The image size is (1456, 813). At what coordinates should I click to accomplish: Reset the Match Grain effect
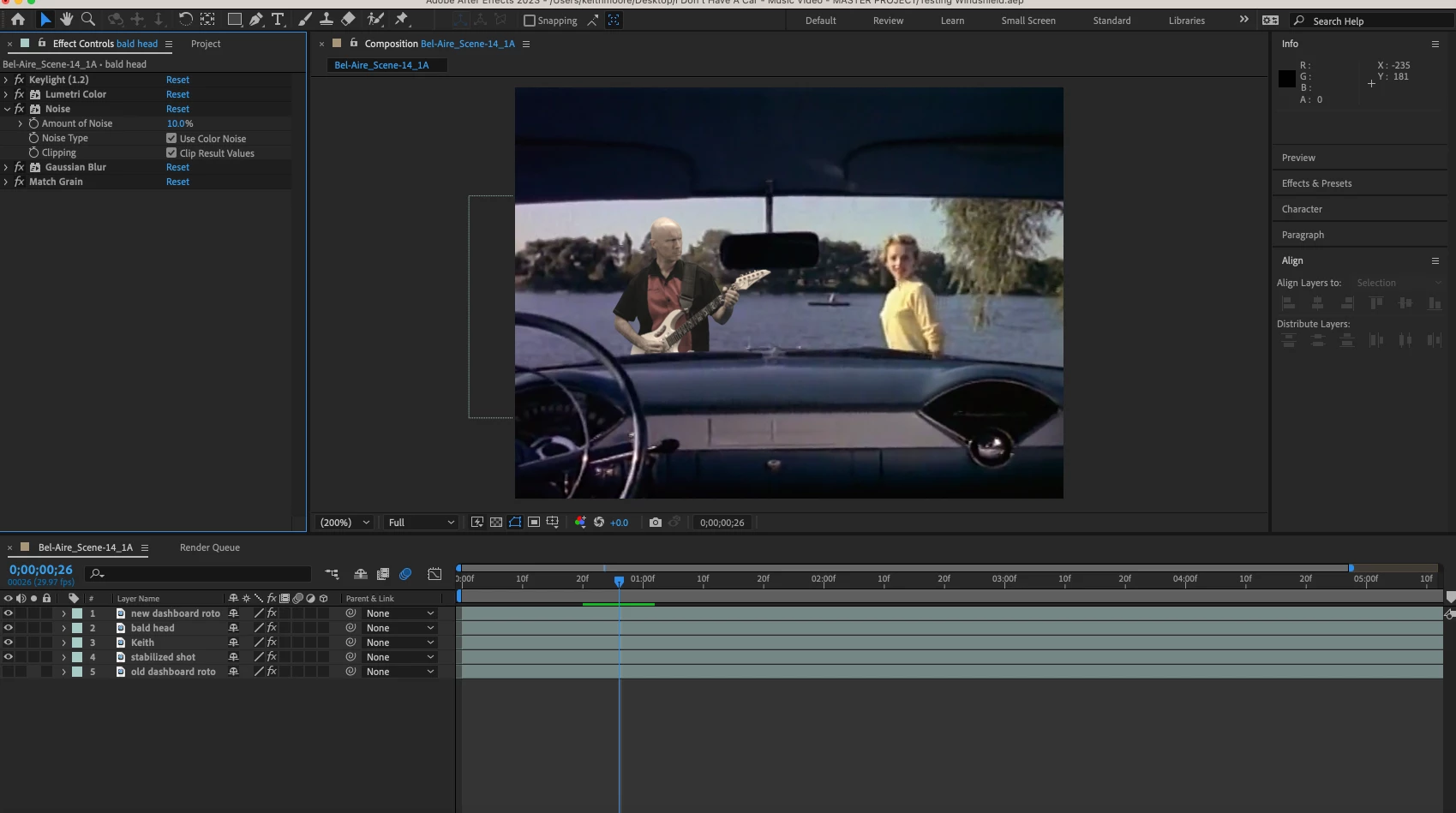pyautogui.click(x=177, y=182)
